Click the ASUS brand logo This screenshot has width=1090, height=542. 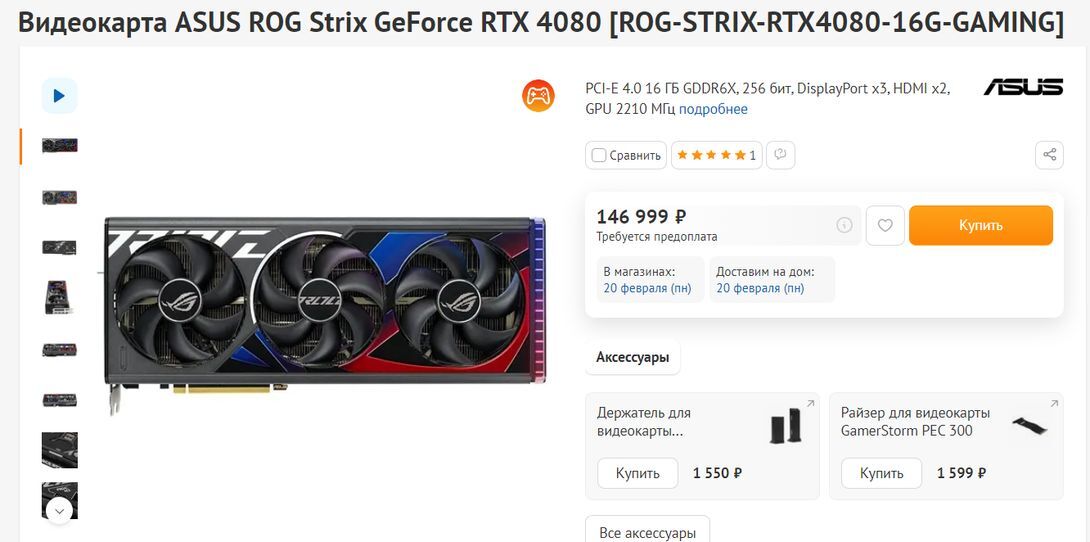click(x=1023, y=88)
